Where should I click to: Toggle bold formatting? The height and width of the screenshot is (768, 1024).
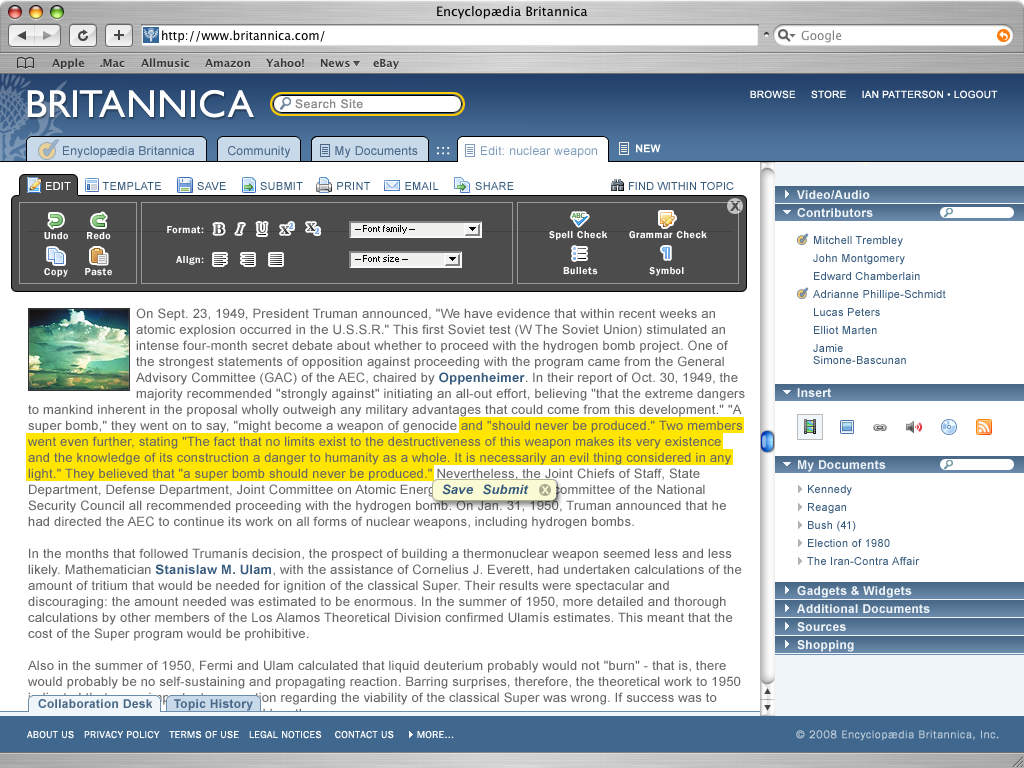pyautogui.click(x=219, y=229)
